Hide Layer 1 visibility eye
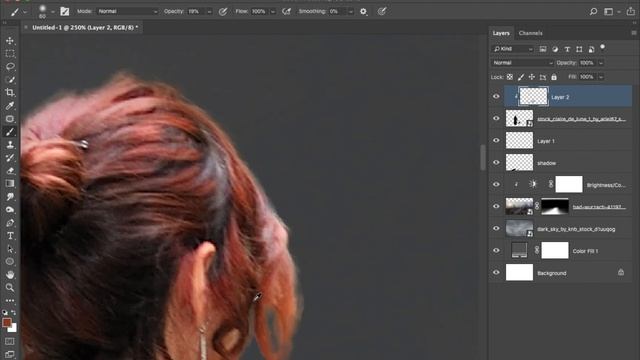The height and width of the screenshot is (360, 640). 496,140
